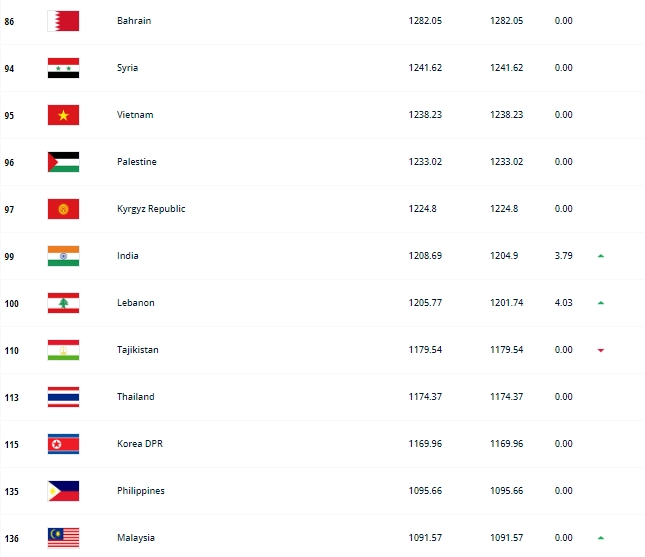Select the Kyrgyz Republic team name

(151, 209)
